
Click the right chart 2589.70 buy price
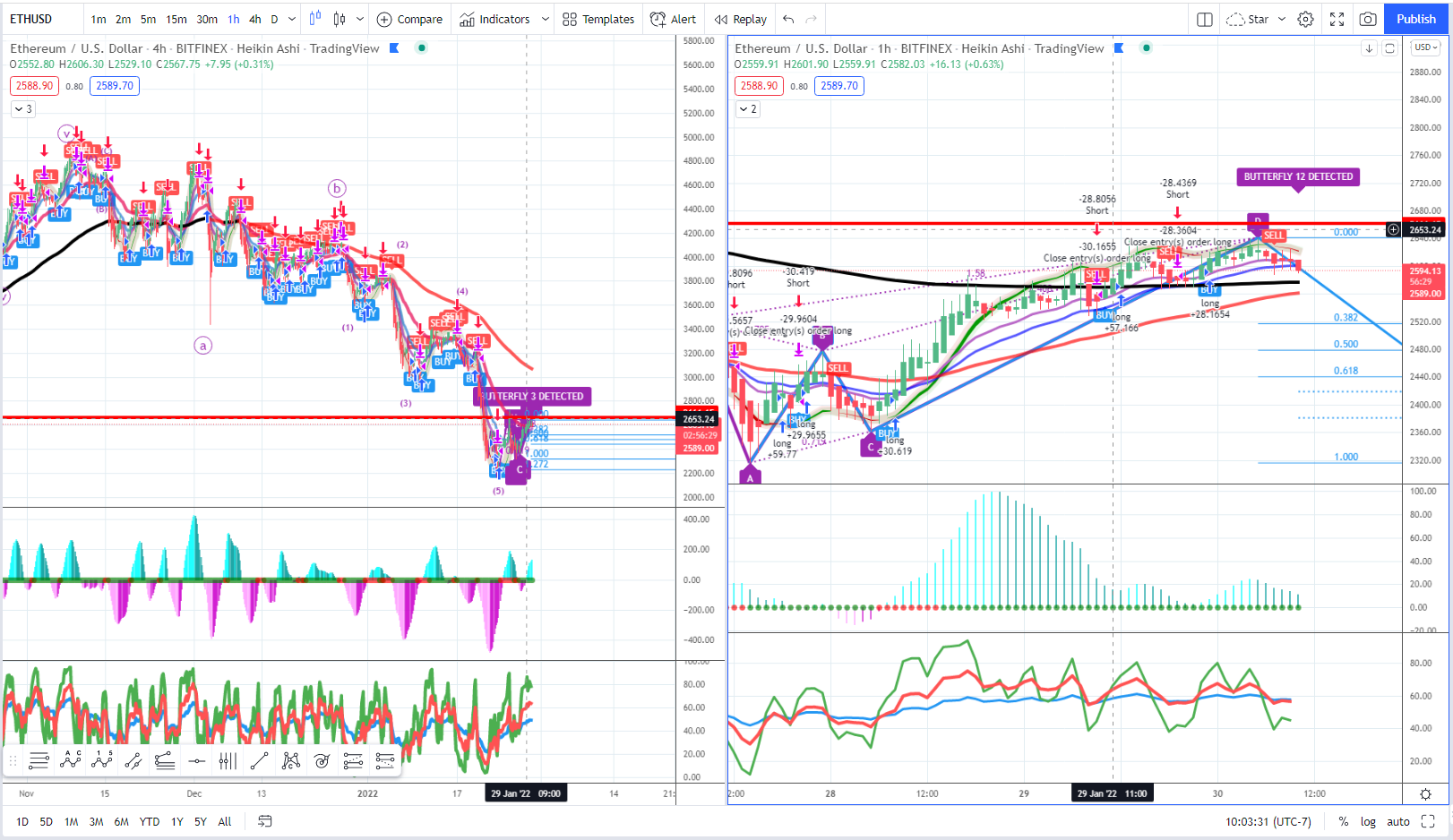pyautogui.click(x=839, y=86)
